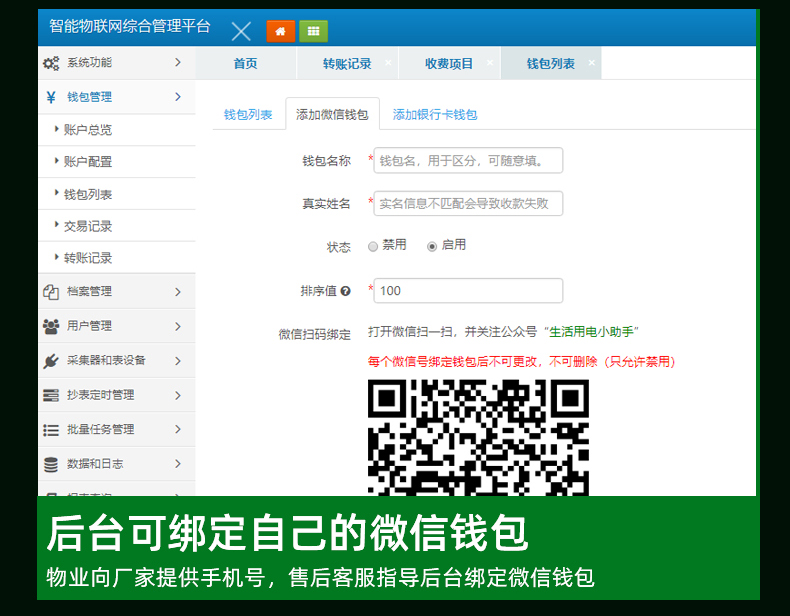Expand the 档案管理 menu chevron
The height and width of the screenshot is (616, 790).
(178, 292)
